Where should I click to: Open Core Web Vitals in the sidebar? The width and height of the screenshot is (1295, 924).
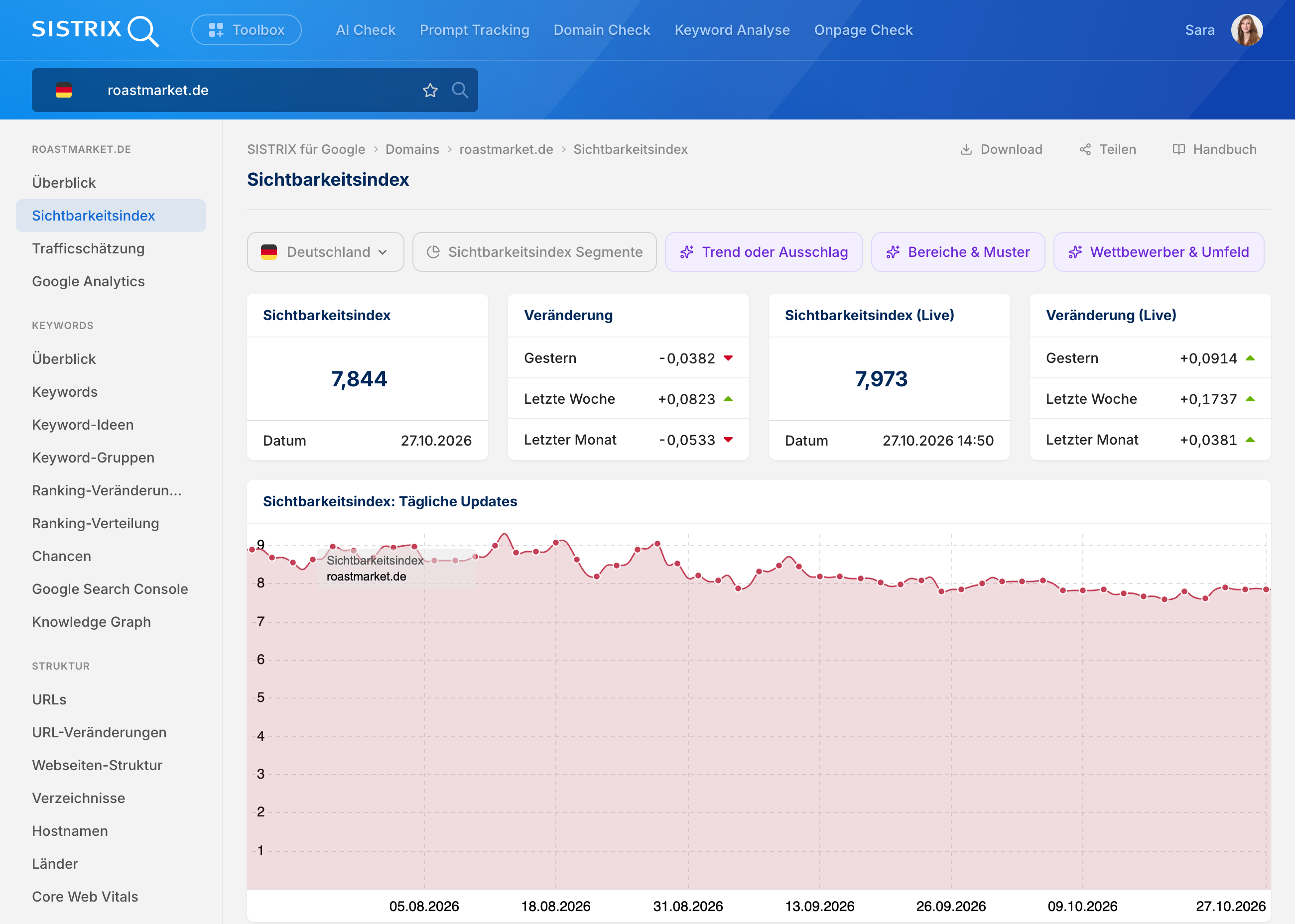111,897
